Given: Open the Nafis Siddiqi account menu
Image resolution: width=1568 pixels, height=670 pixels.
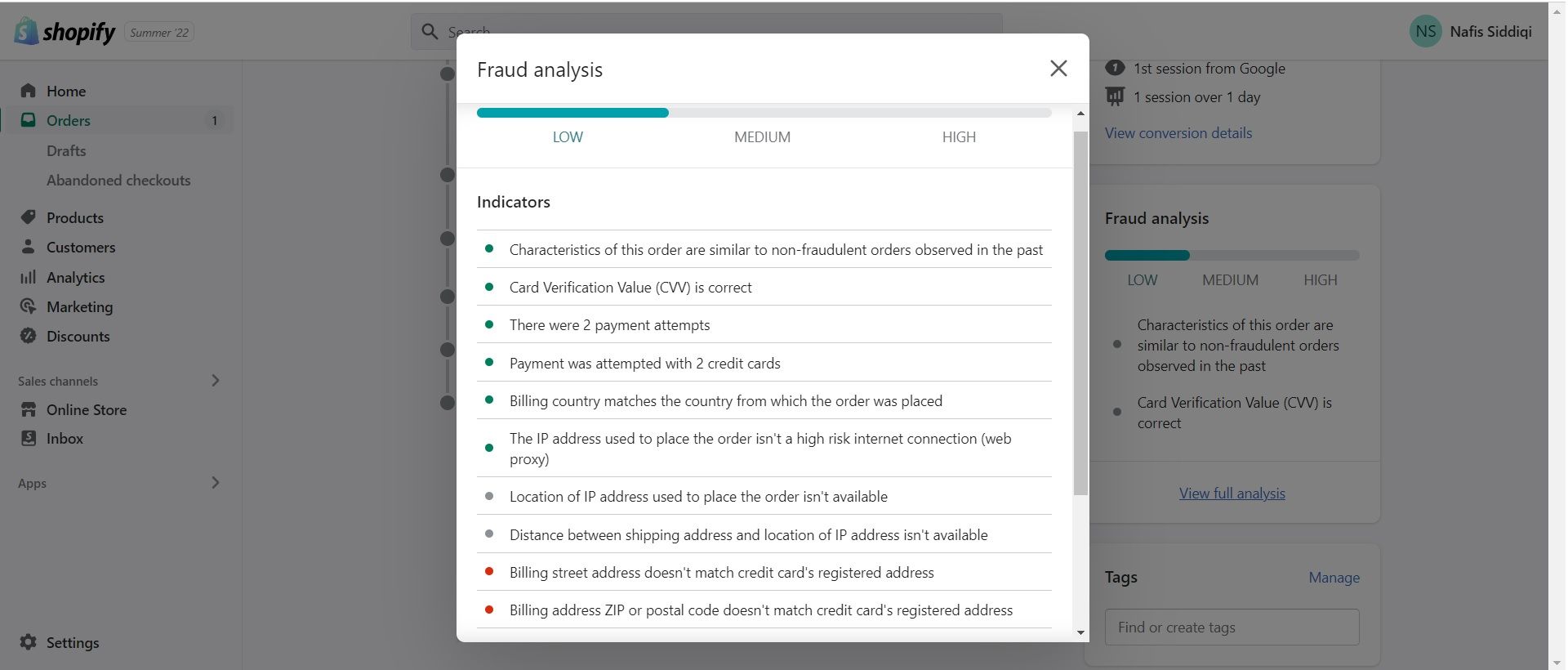Looking at the screenshot, I should pos(1470,32).
